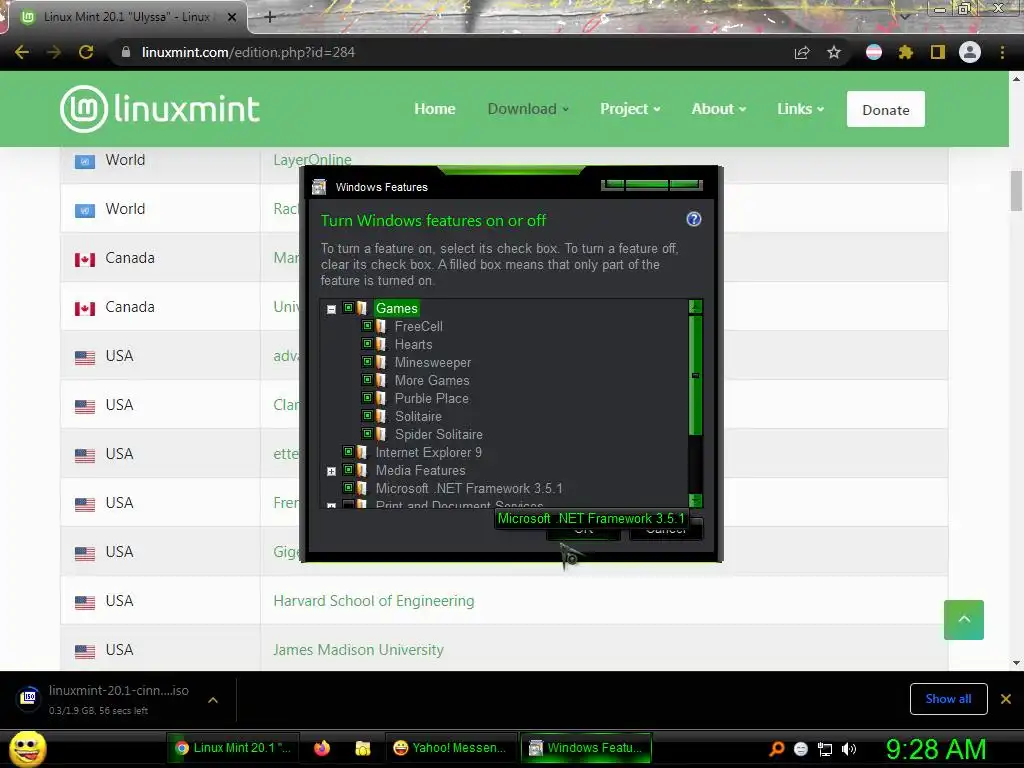Select the Yahoo! Messenger taskbar item
The width and height of the screenshot is (1024, 768).
pos(450,748)
